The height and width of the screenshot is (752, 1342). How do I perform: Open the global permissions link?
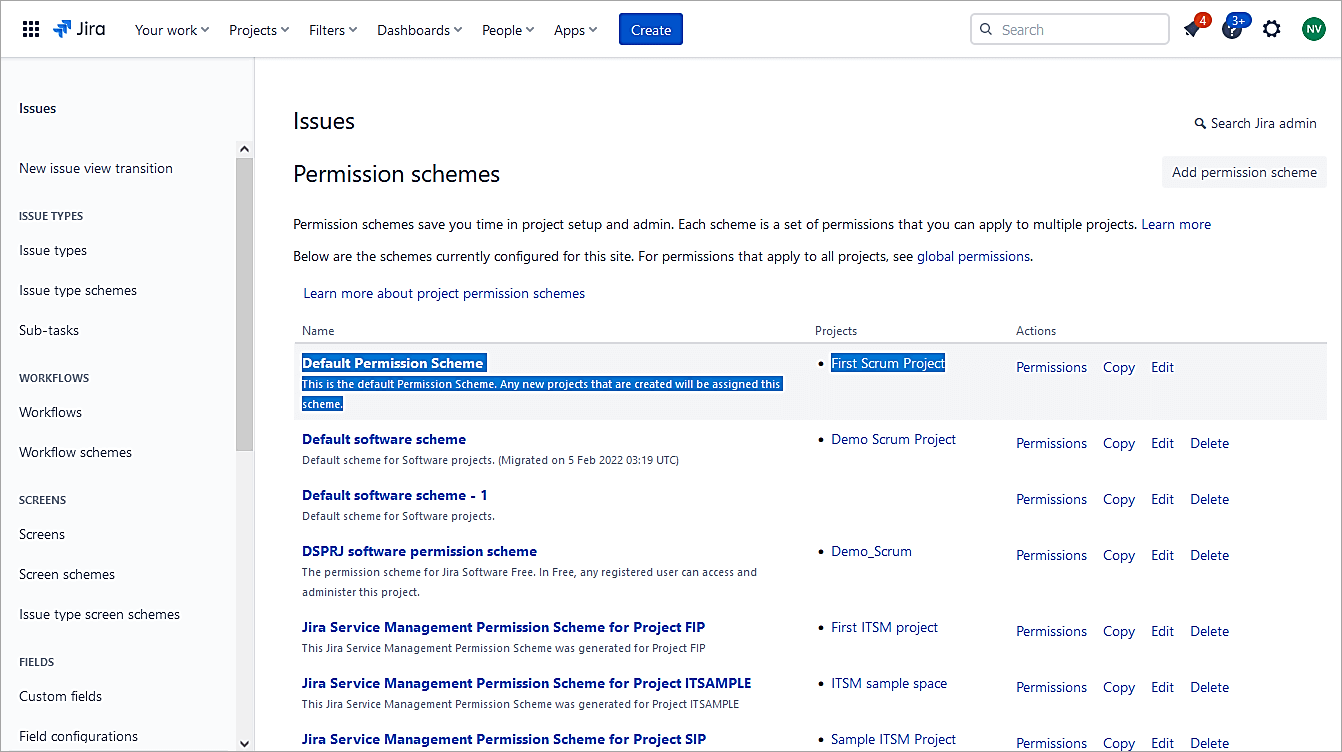pos(973,256)
